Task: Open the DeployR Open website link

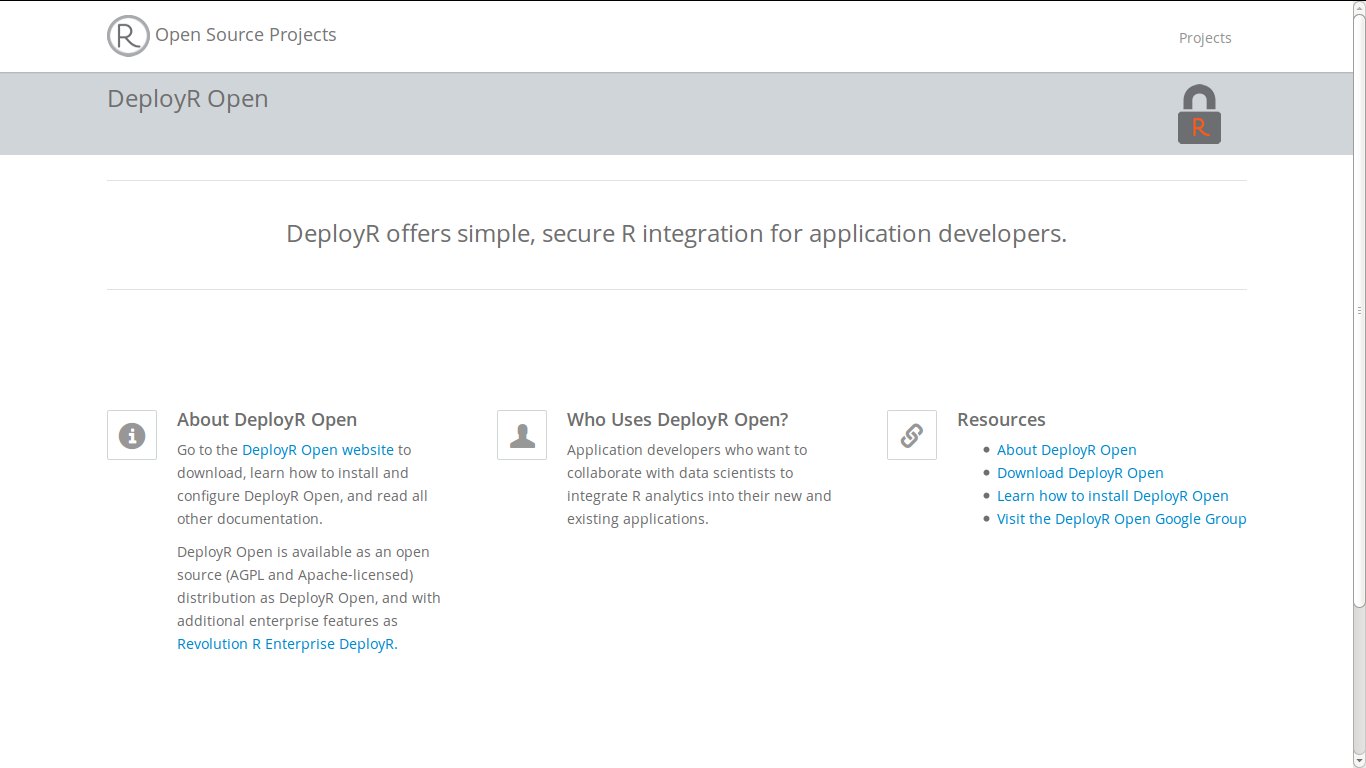Action: 318,450
